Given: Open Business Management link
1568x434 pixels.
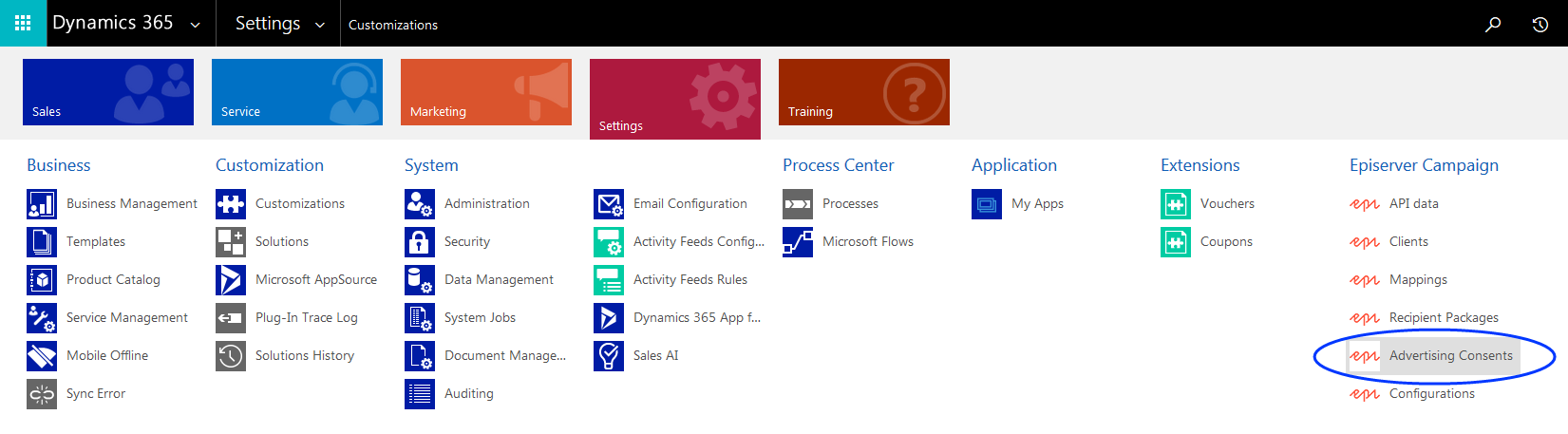Looking at the screenshot, I should [x=131, y=204].
